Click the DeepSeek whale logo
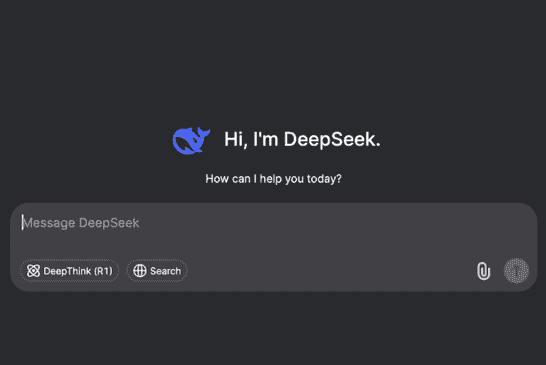 [191, 140]
